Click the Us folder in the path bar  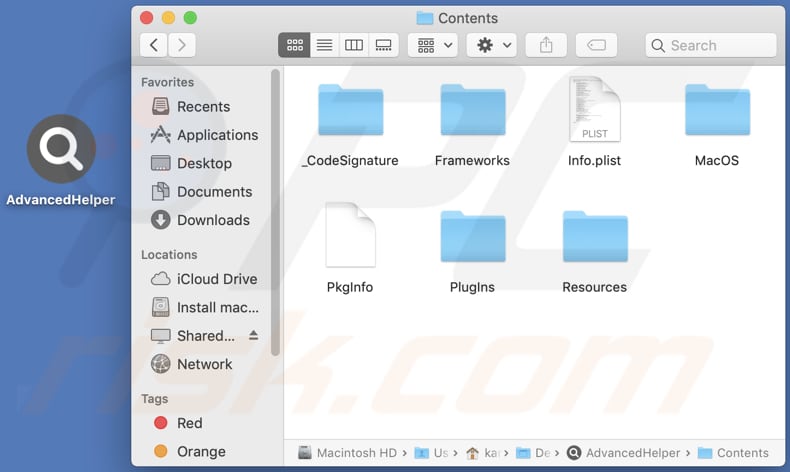pyautogui.click(x=431, y=453)
